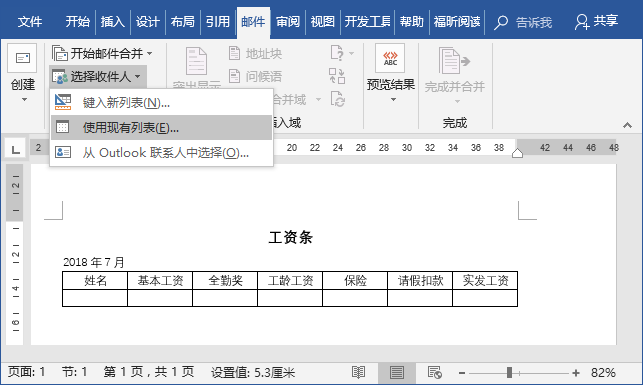Switch to the 审阅 ribbon tab
The height and width of the screenshot is (385, 643).
click(287, 22)
